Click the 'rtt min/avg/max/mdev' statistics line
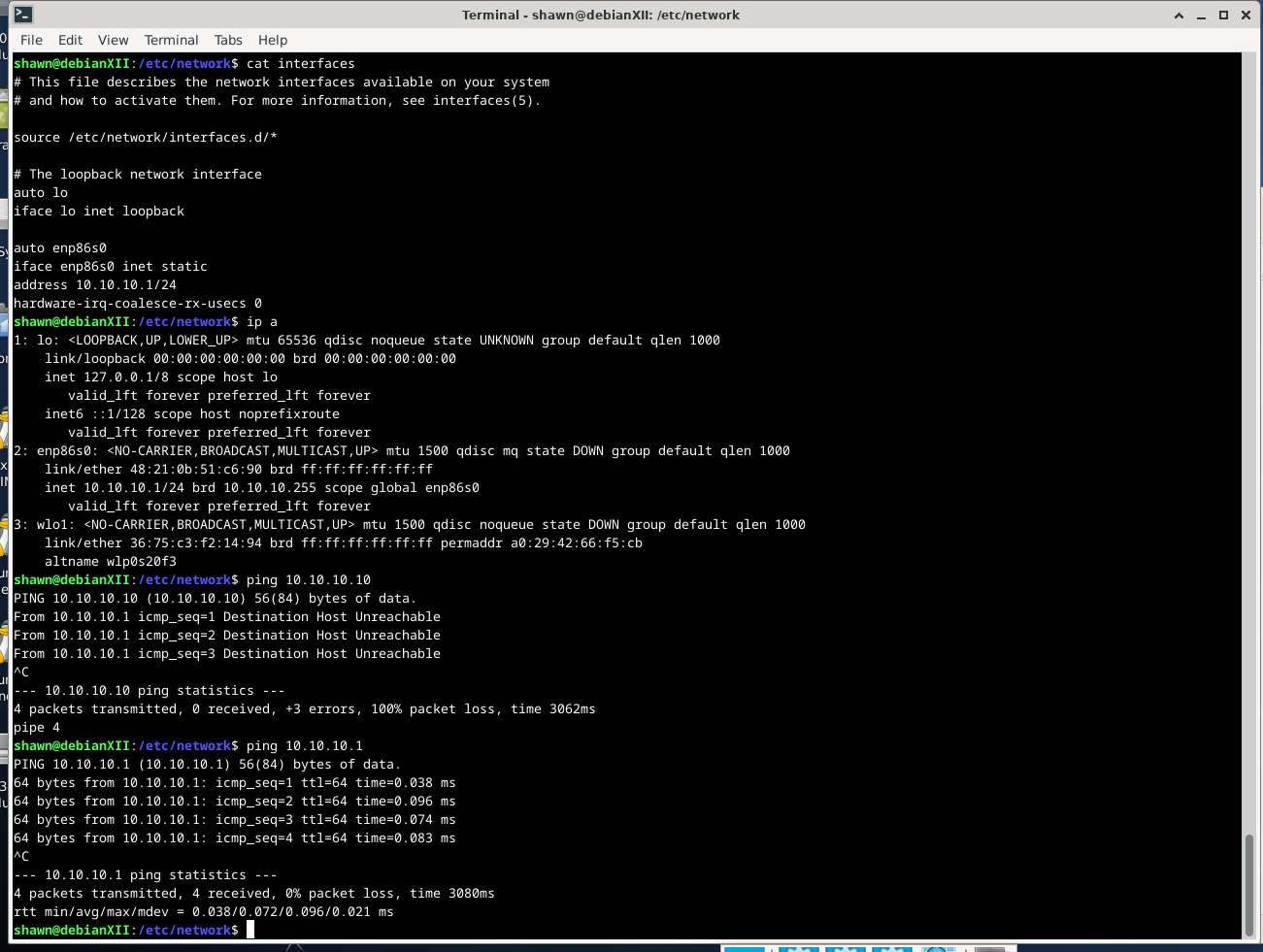 point(204,912)
